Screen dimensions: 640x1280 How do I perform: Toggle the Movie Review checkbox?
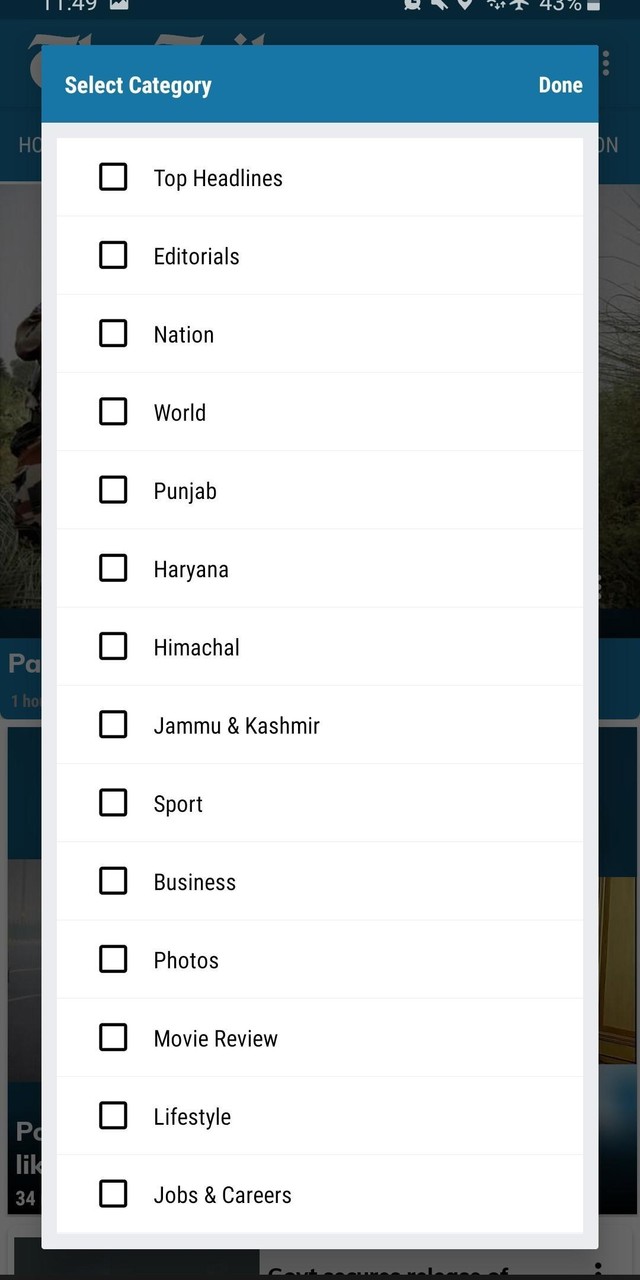click(113, 1037)
